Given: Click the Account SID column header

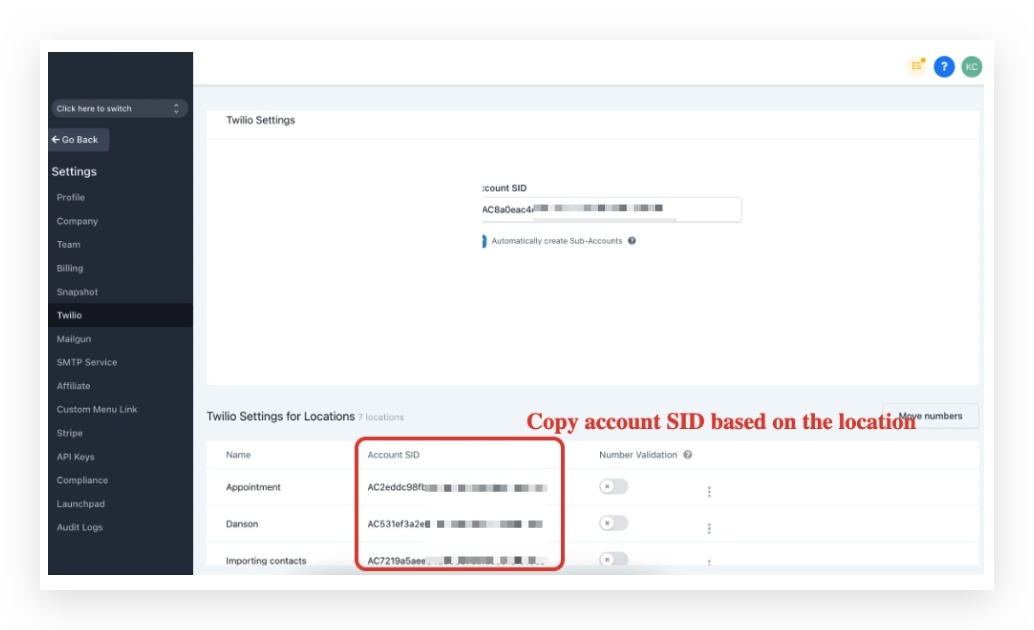Looking at the screenshot, I should 394,455.
